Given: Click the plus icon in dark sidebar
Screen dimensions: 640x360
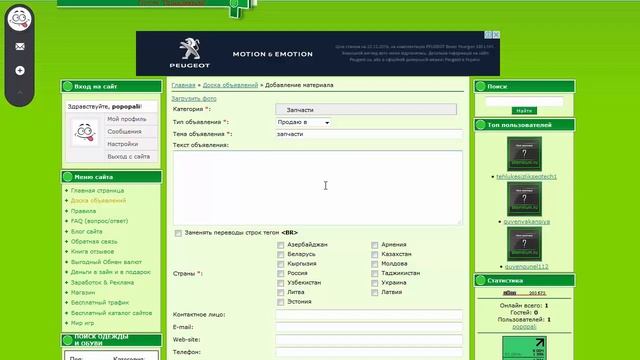Looking at the screenshot, I should click(20, 71).
